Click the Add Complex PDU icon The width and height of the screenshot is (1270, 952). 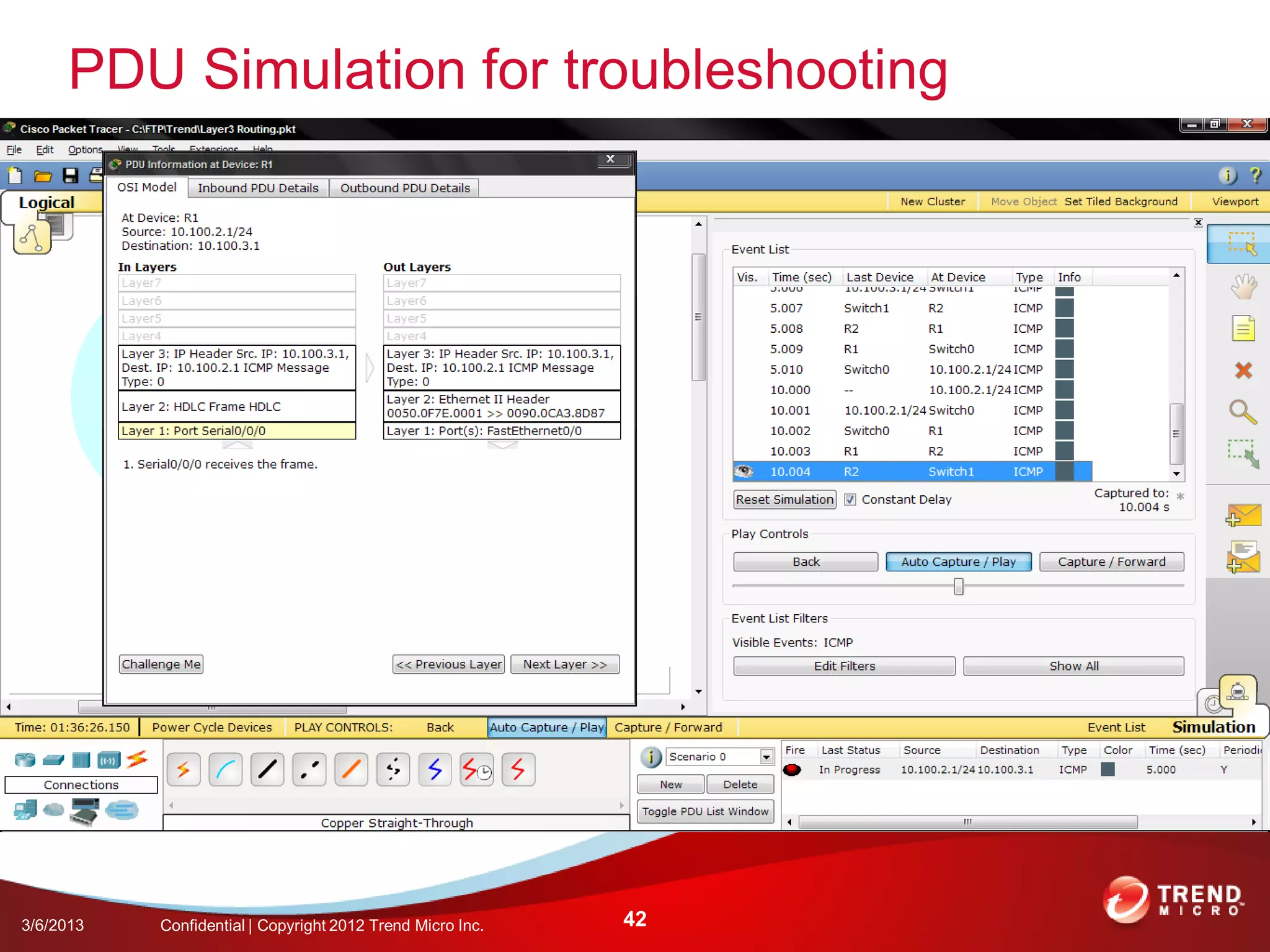point(1243,557)
